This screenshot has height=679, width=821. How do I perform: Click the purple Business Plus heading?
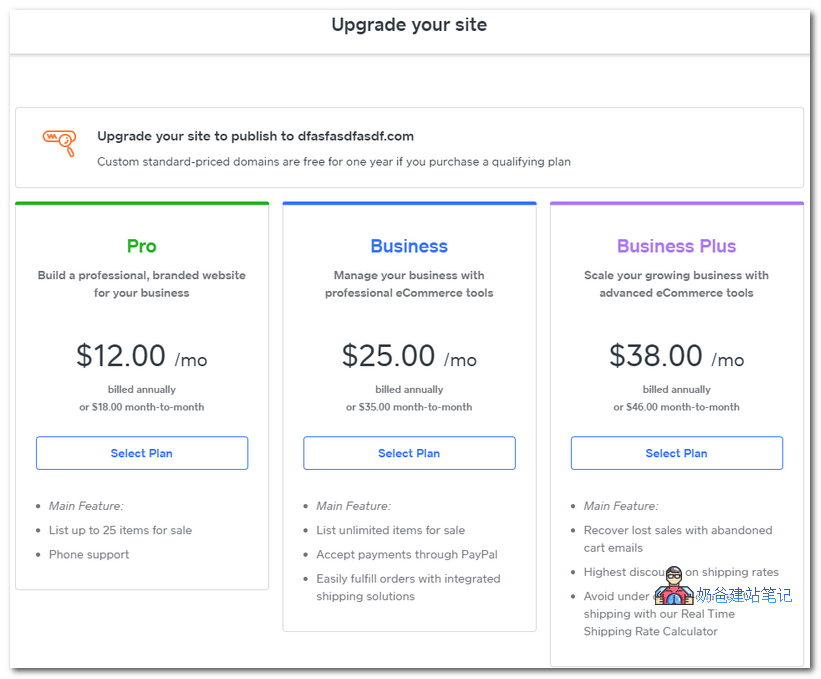[x=676, y=246]
